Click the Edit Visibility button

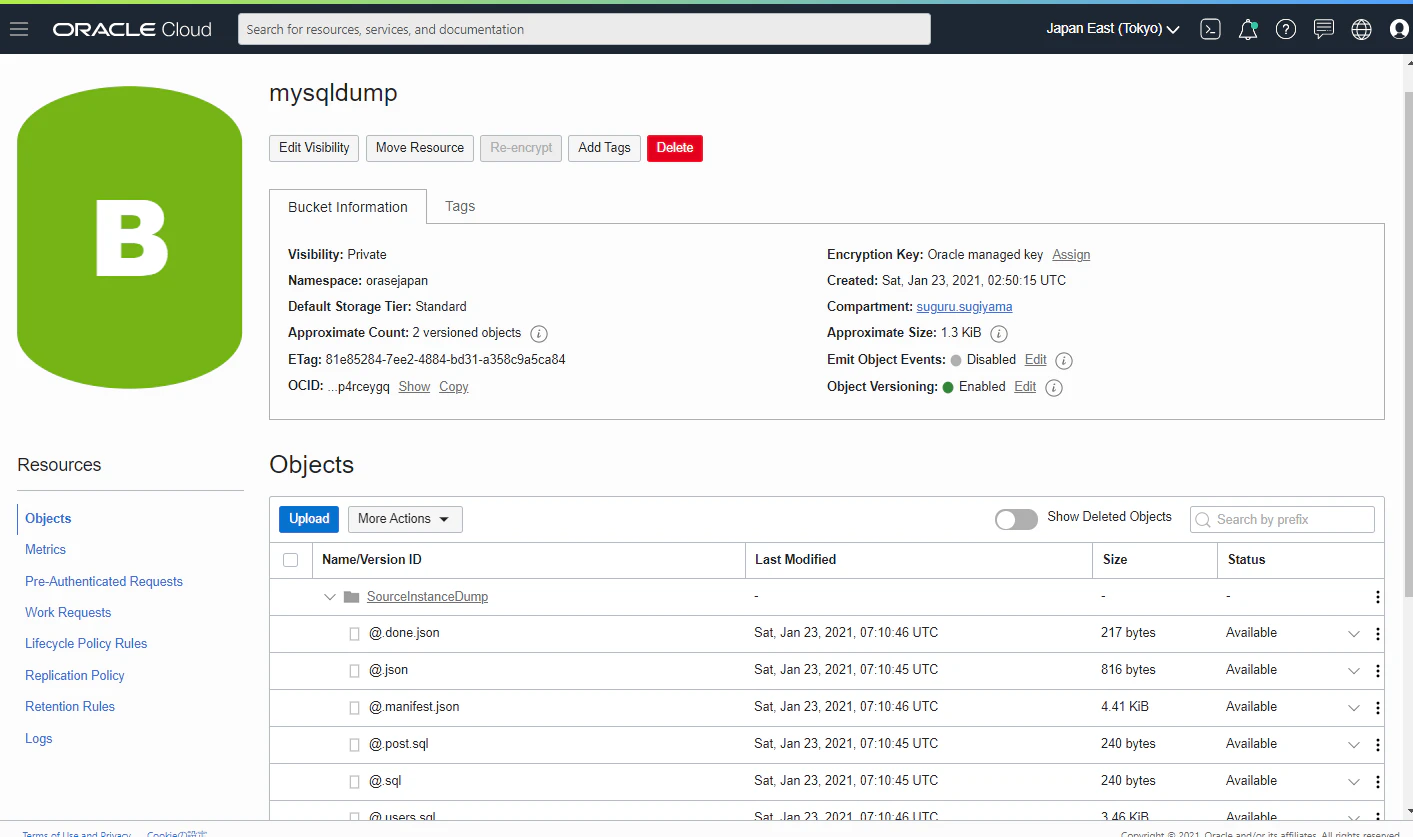314,148
